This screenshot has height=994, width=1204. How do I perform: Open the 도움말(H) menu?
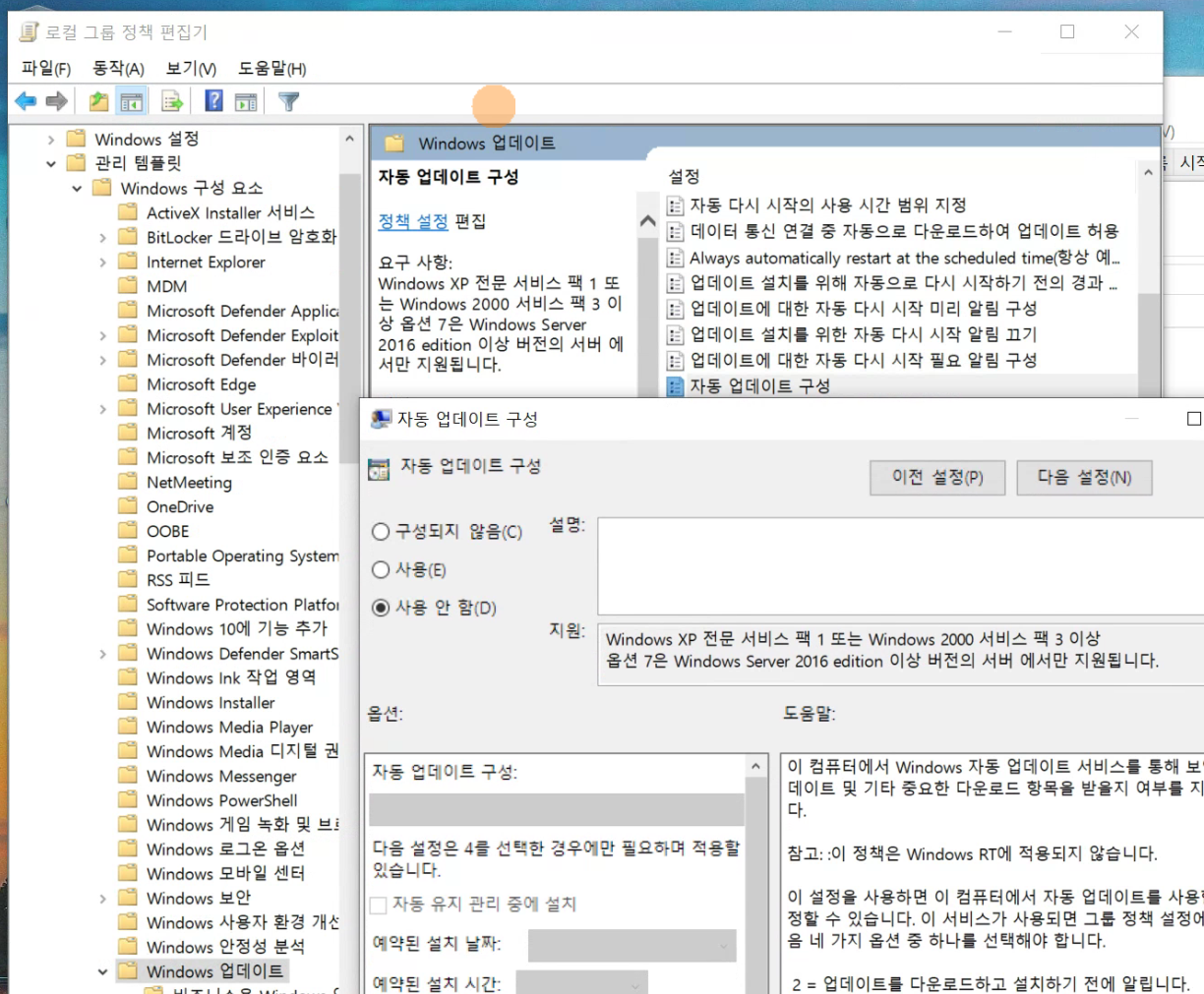(272, 68)
